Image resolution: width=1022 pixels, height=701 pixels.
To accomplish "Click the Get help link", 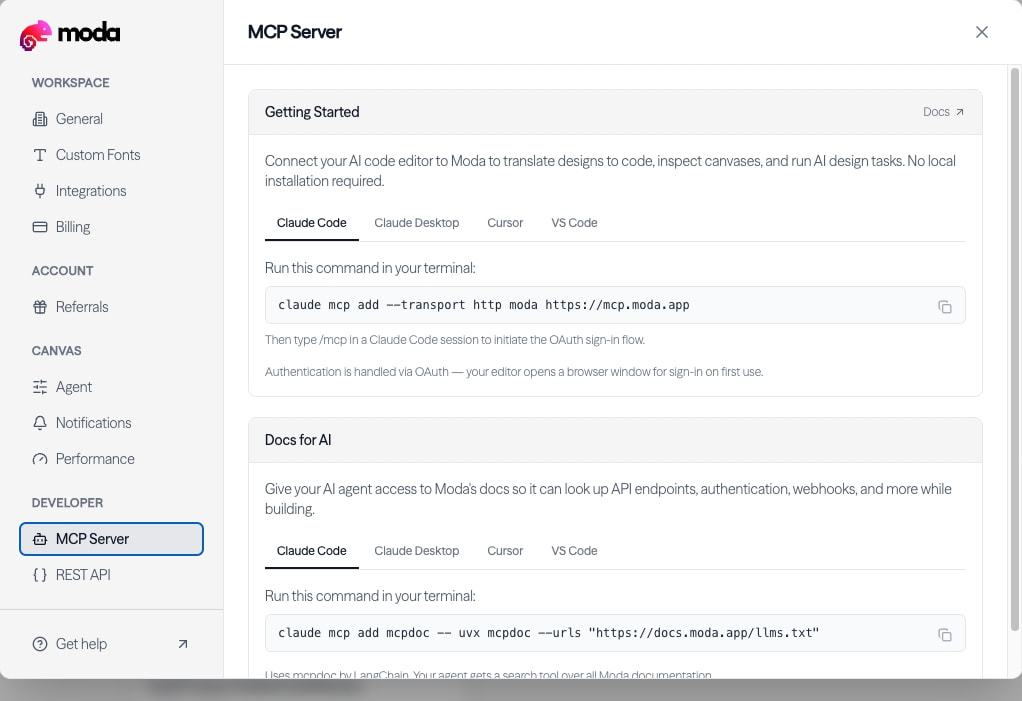I will pos(111,644).
